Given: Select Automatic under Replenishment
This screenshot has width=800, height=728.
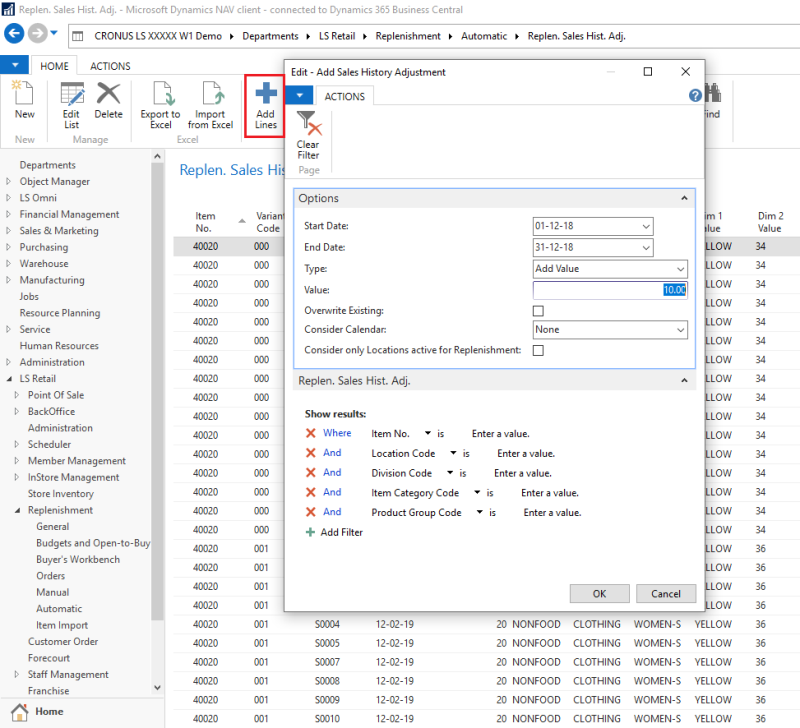Looking at the screenshot, I should coord(59,609).
